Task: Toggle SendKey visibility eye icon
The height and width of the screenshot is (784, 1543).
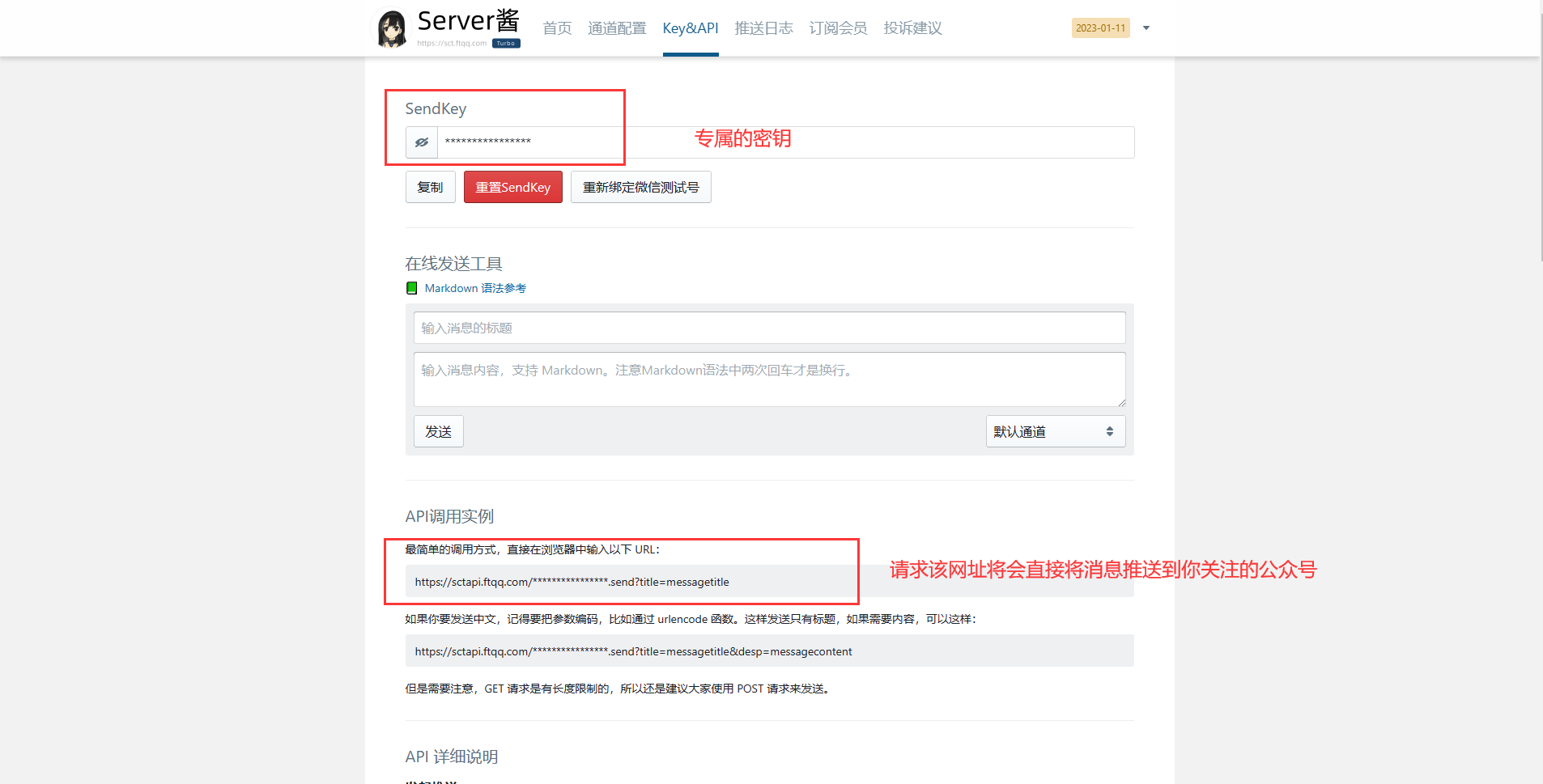Action: (x=422, y=142)
